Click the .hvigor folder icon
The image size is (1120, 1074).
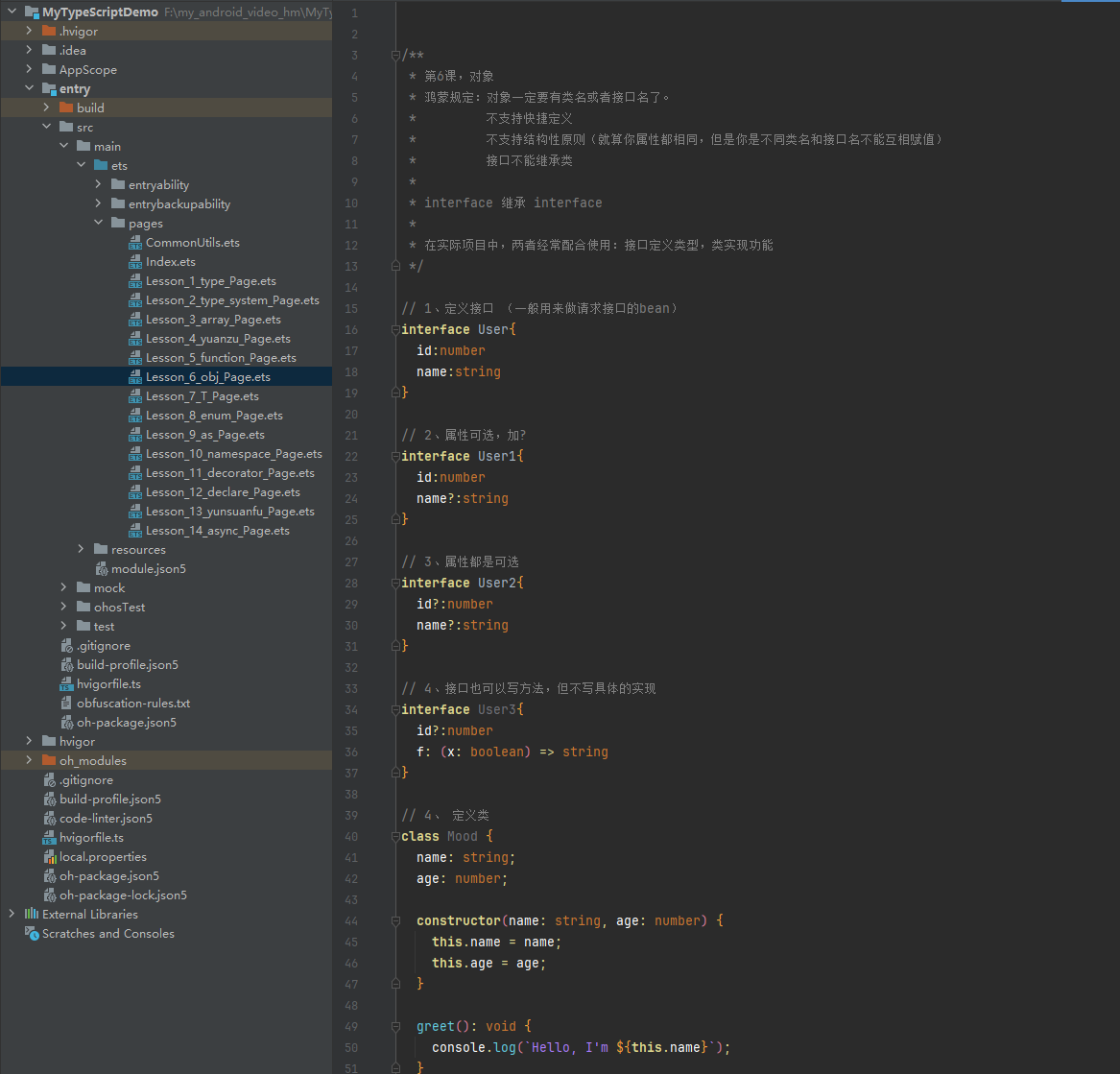pyautogui.click(x=49, y=31)
